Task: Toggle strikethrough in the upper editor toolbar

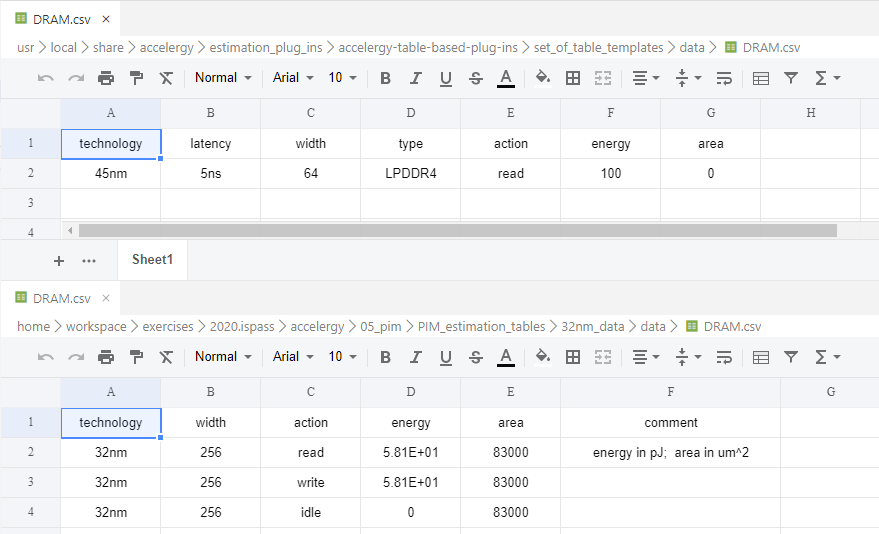Action: tap(476, 78)
